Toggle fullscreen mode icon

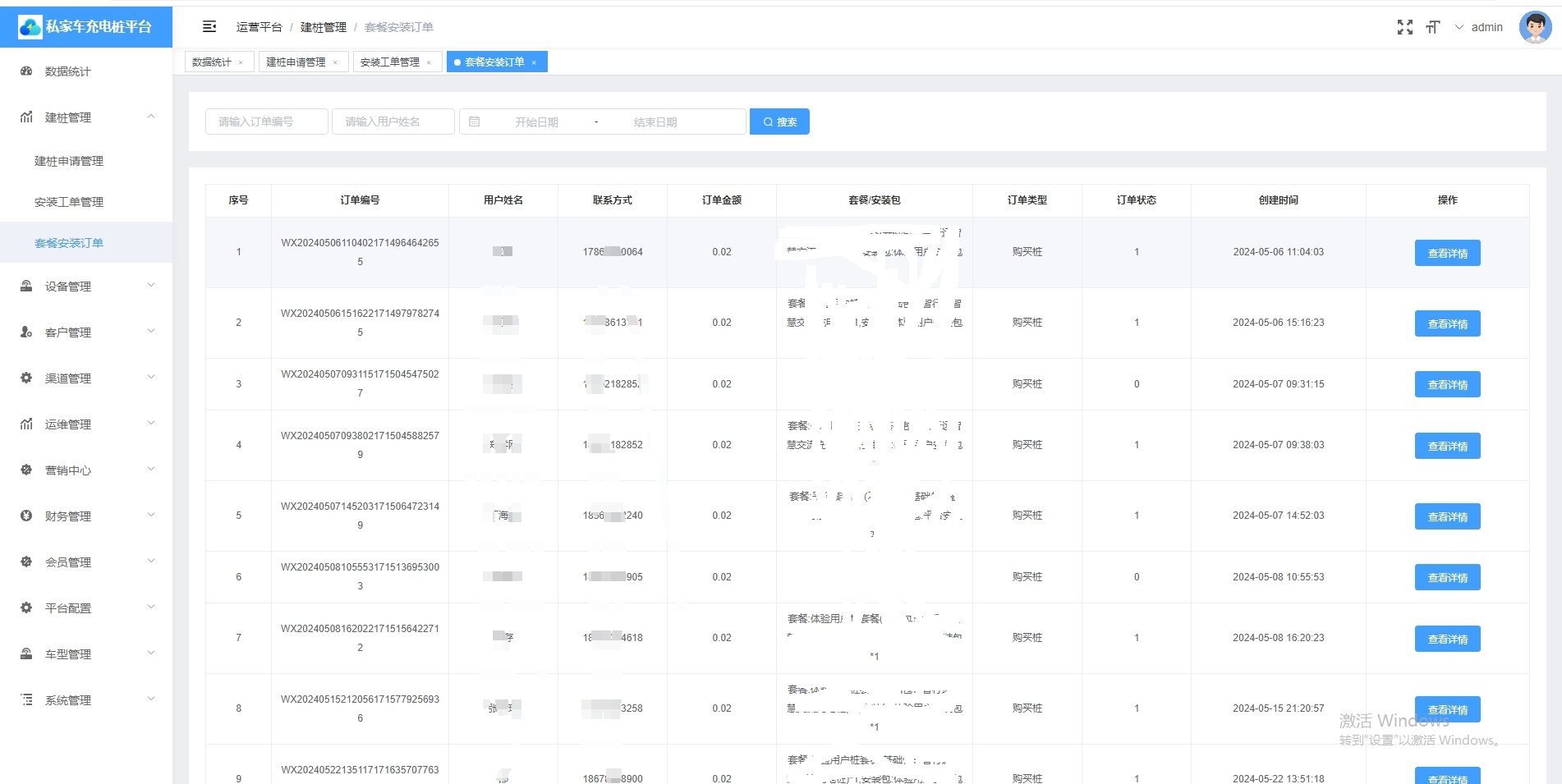1405,27
